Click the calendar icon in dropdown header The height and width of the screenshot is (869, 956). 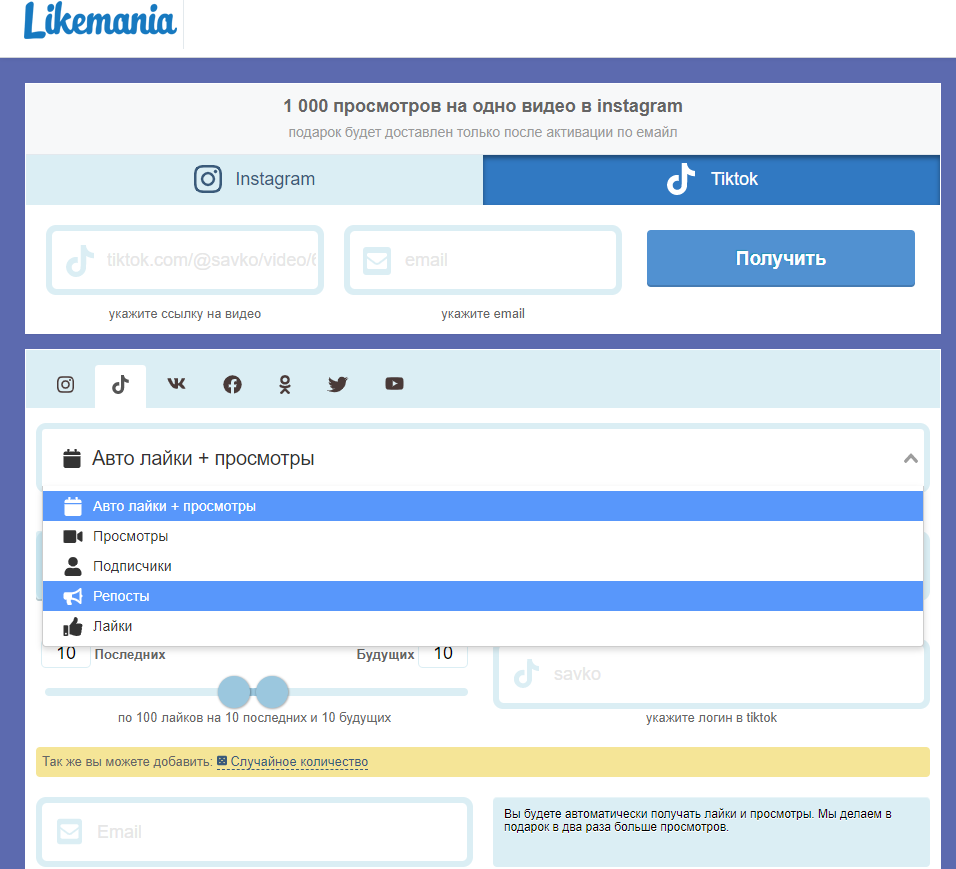[x=72, y=458]
